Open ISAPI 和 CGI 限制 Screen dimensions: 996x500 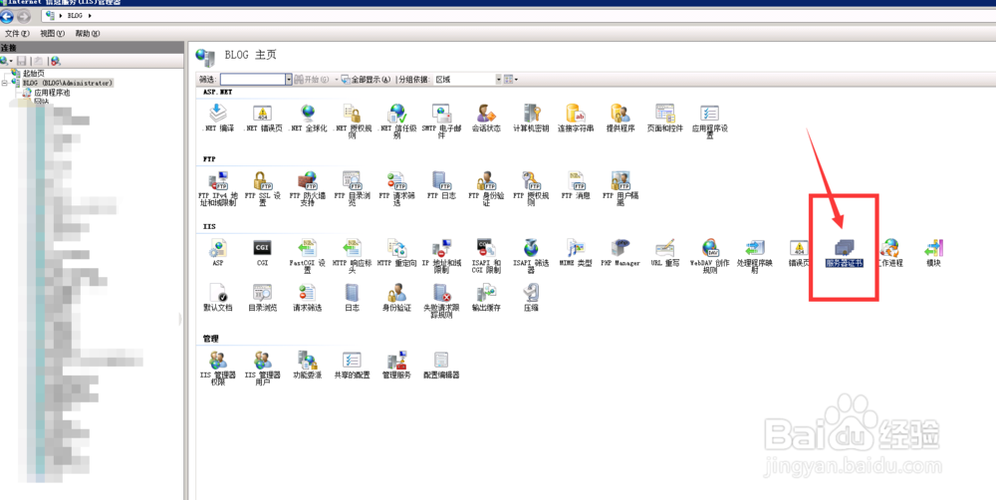[x=487, y=256]
